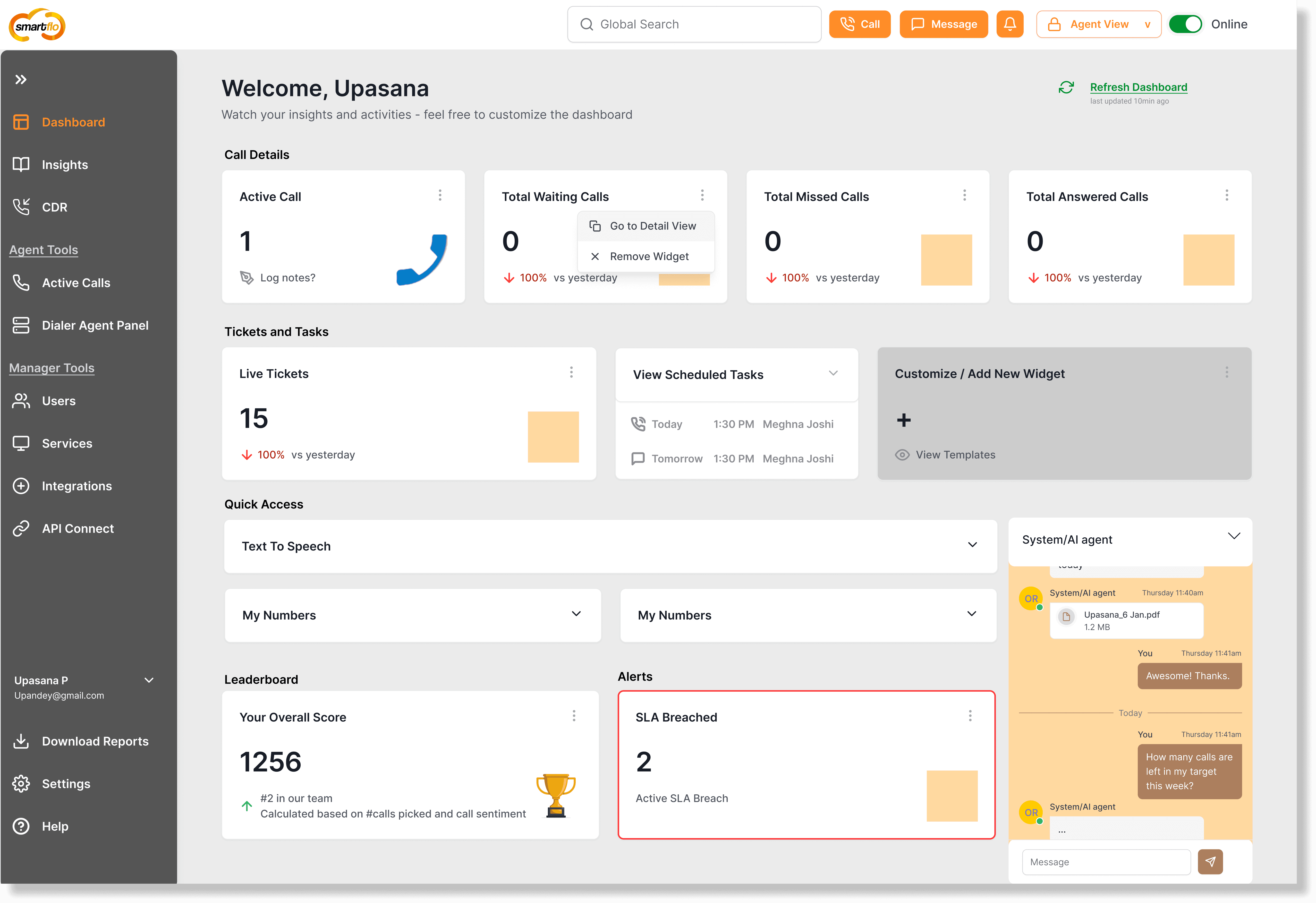Click Log notes tag icon
1316x903 pixels.
247,277
